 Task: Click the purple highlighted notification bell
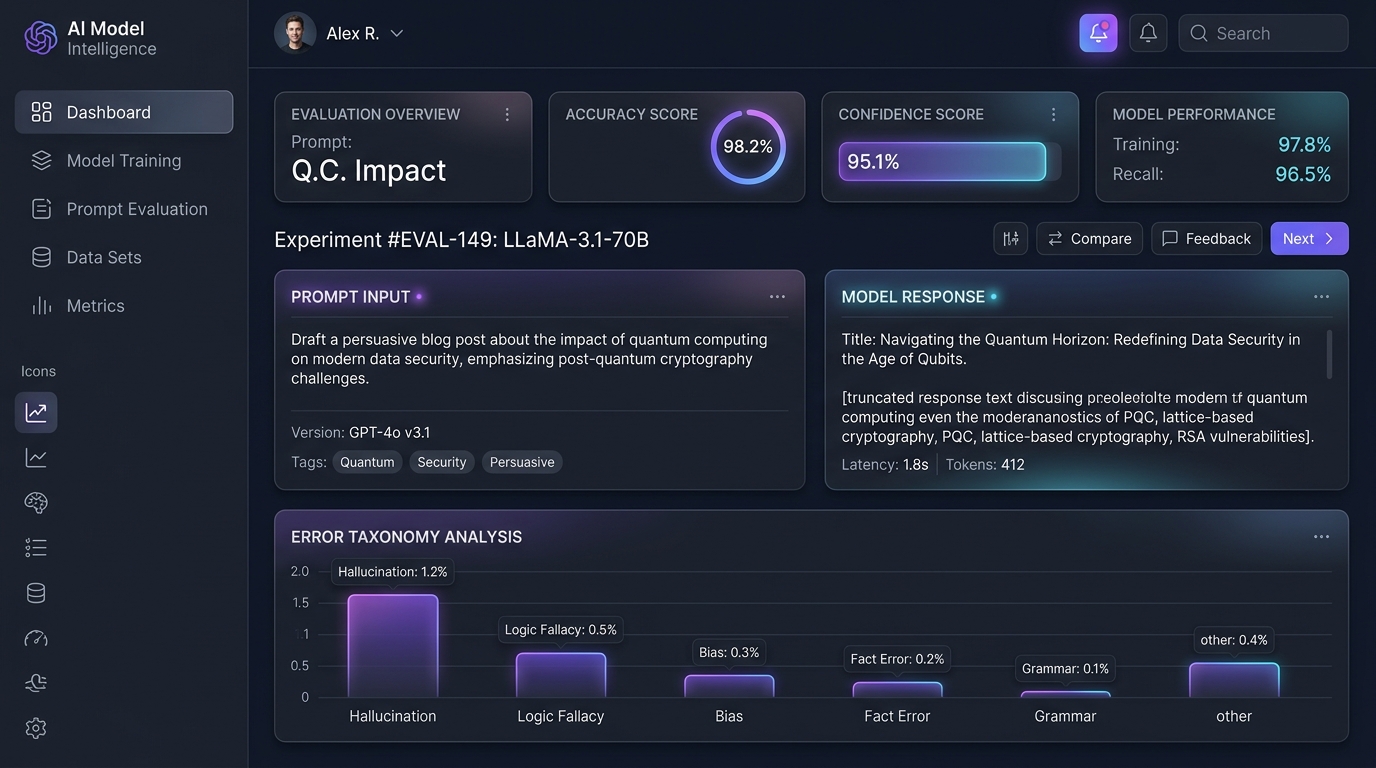coord(1098,33)
